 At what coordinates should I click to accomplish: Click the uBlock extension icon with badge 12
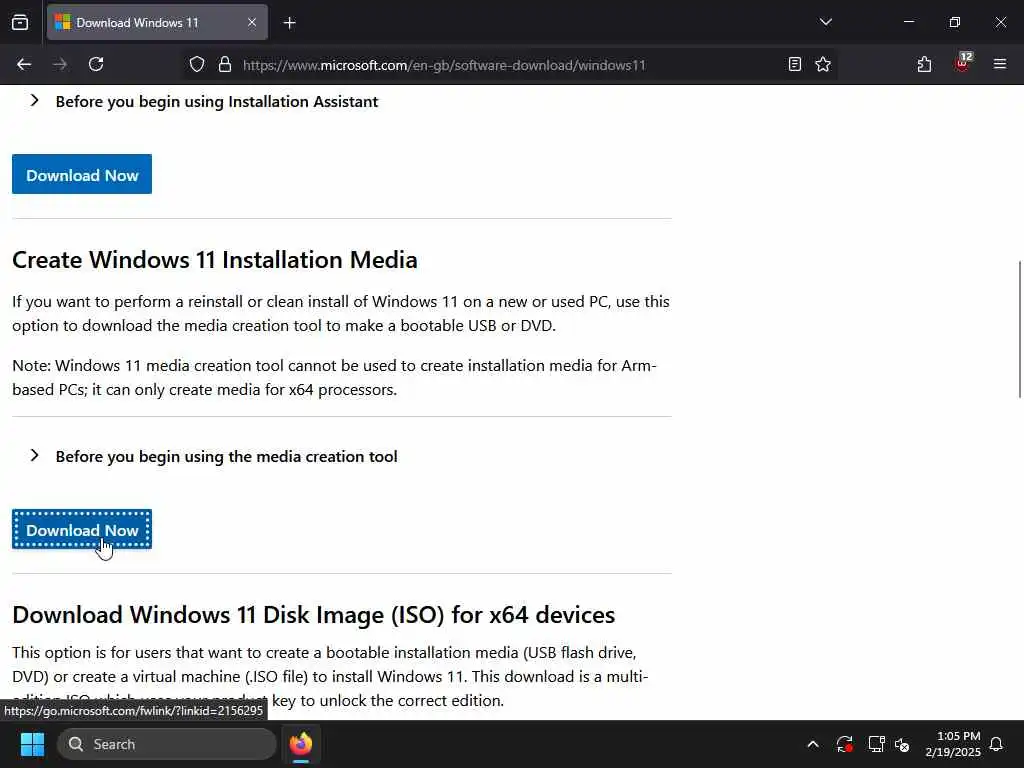click(x=963, y=63)
